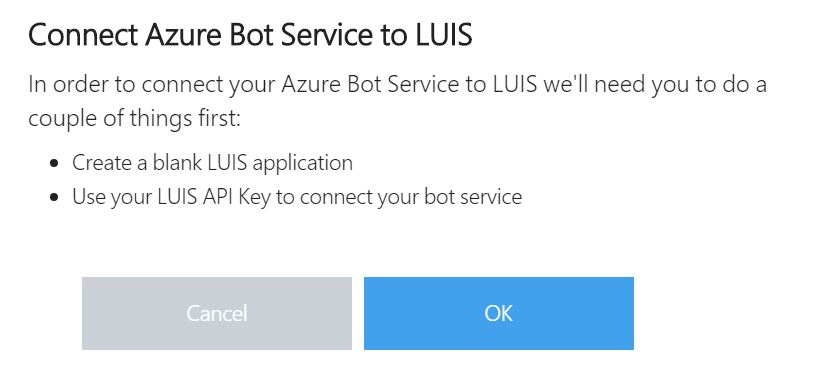The height and width of the screenshot is (387, 826).
Task: Click the bullet dot before 'Use your LUIS'
Action: [54, 197]
